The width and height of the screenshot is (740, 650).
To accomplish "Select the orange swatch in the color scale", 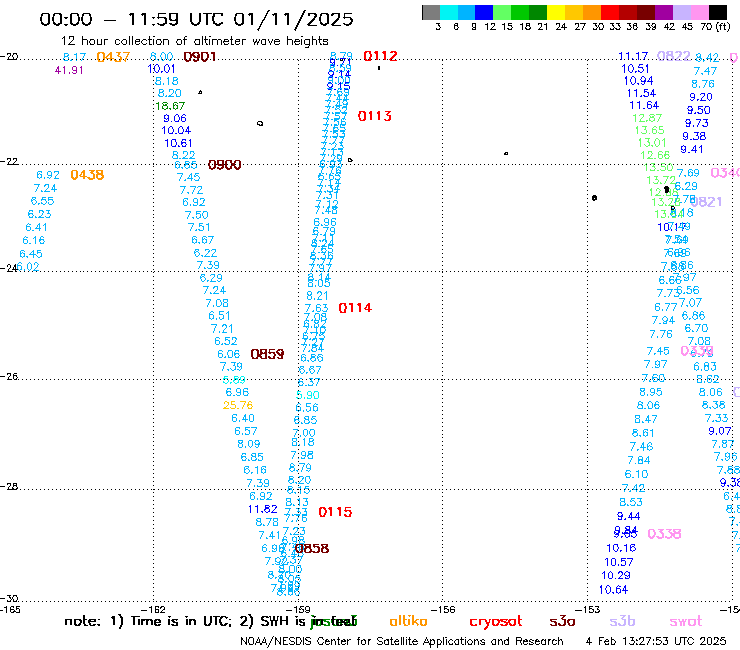I will coord(592,12).
